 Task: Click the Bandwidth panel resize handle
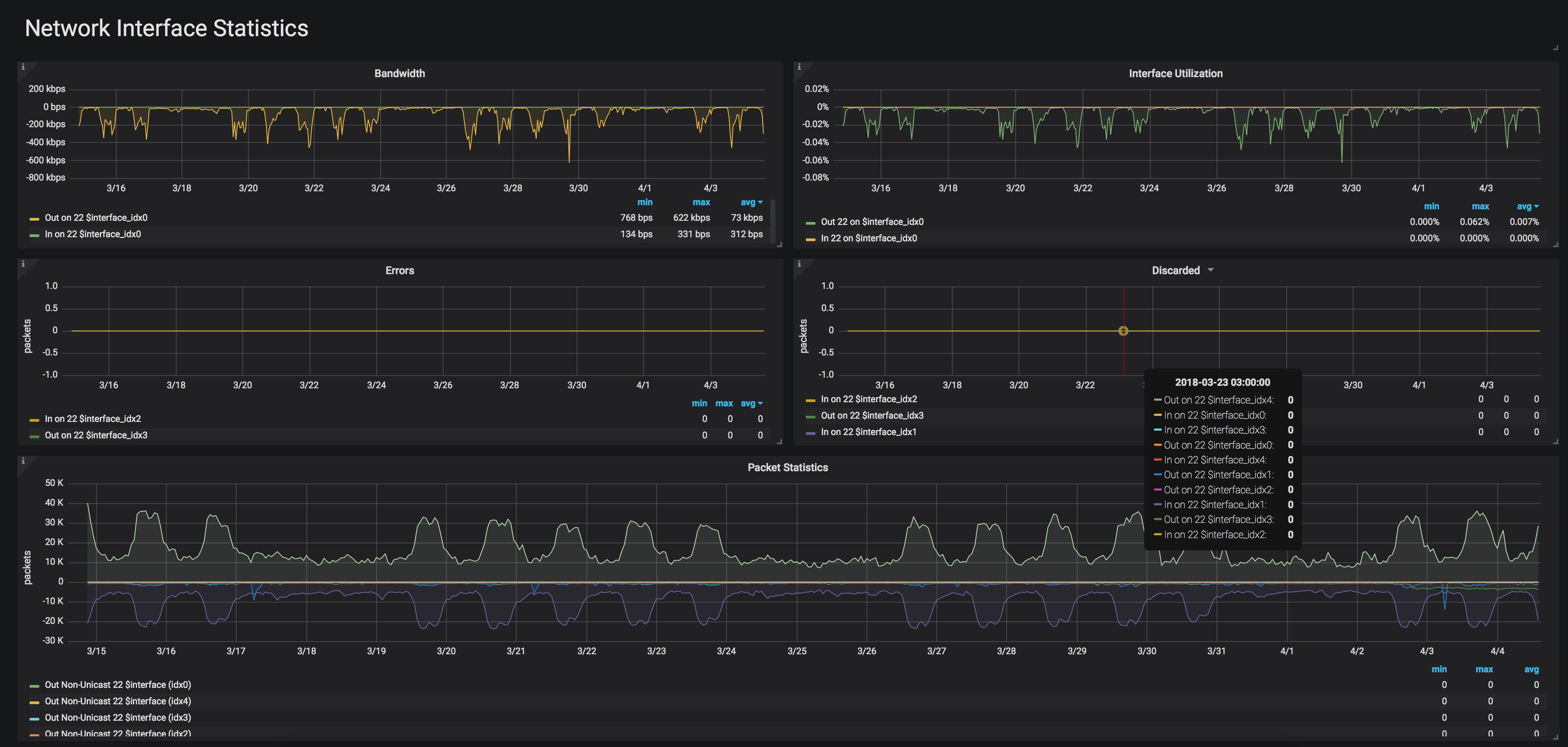tap(779, 245)
